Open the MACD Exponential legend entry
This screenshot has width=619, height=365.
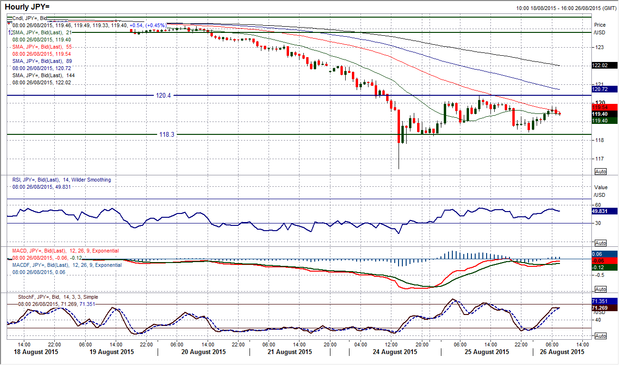(65, 251)
